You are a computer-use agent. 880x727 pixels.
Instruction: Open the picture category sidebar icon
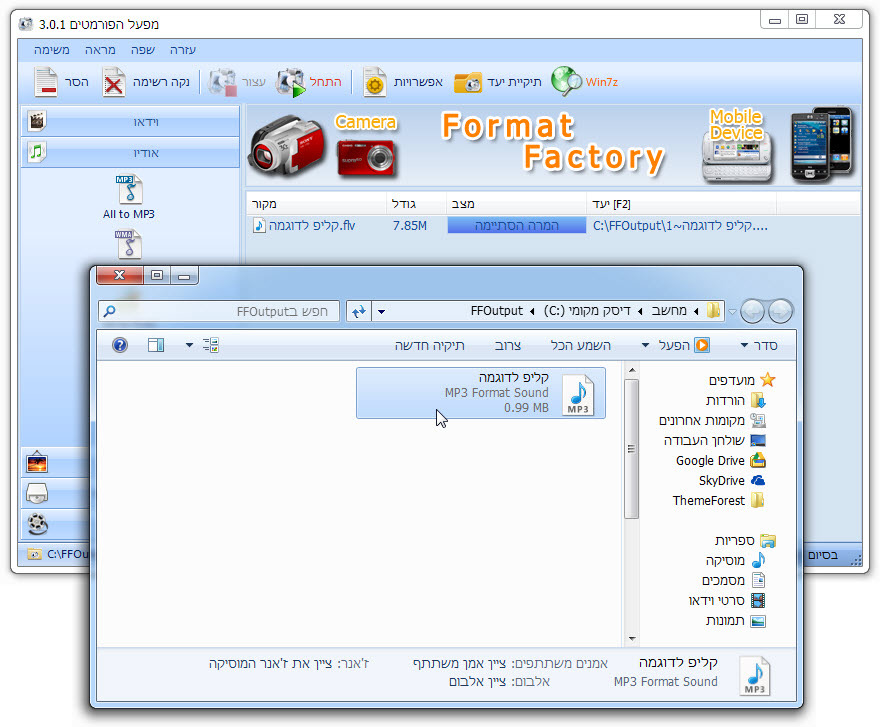pyautogui.click(x=37, y=463)
